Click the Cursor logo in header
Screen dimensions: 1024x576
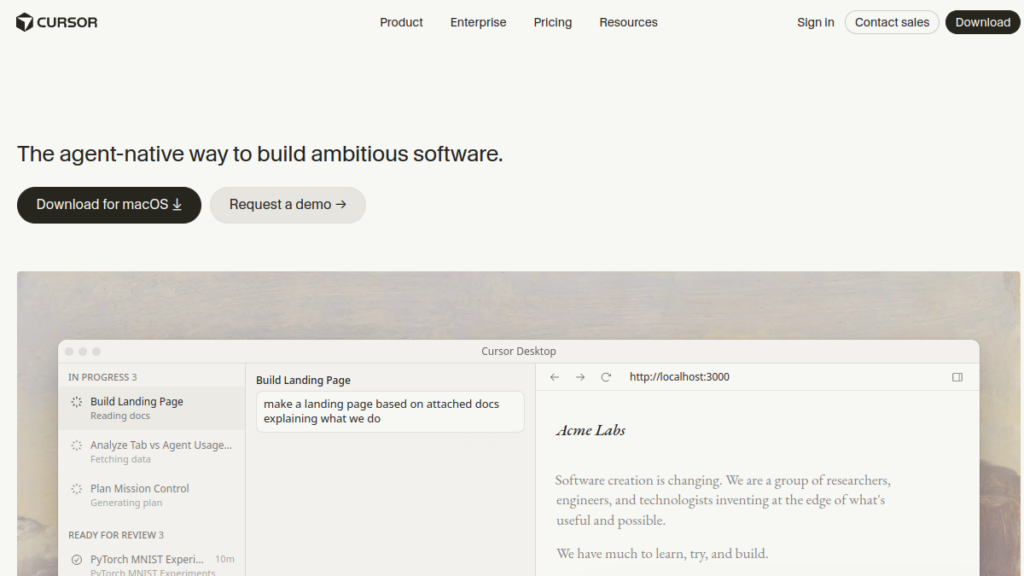[x=57, y=22]
